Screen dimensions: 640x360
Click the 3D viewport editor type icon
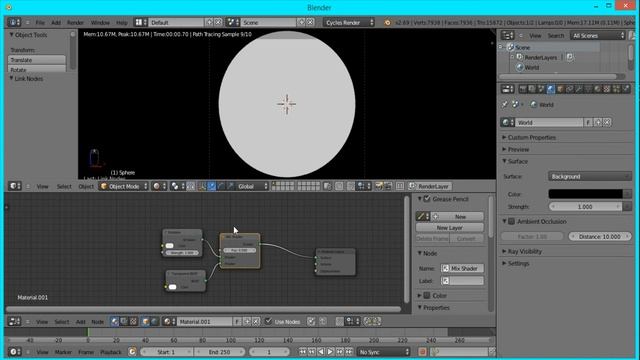(15, 186)
